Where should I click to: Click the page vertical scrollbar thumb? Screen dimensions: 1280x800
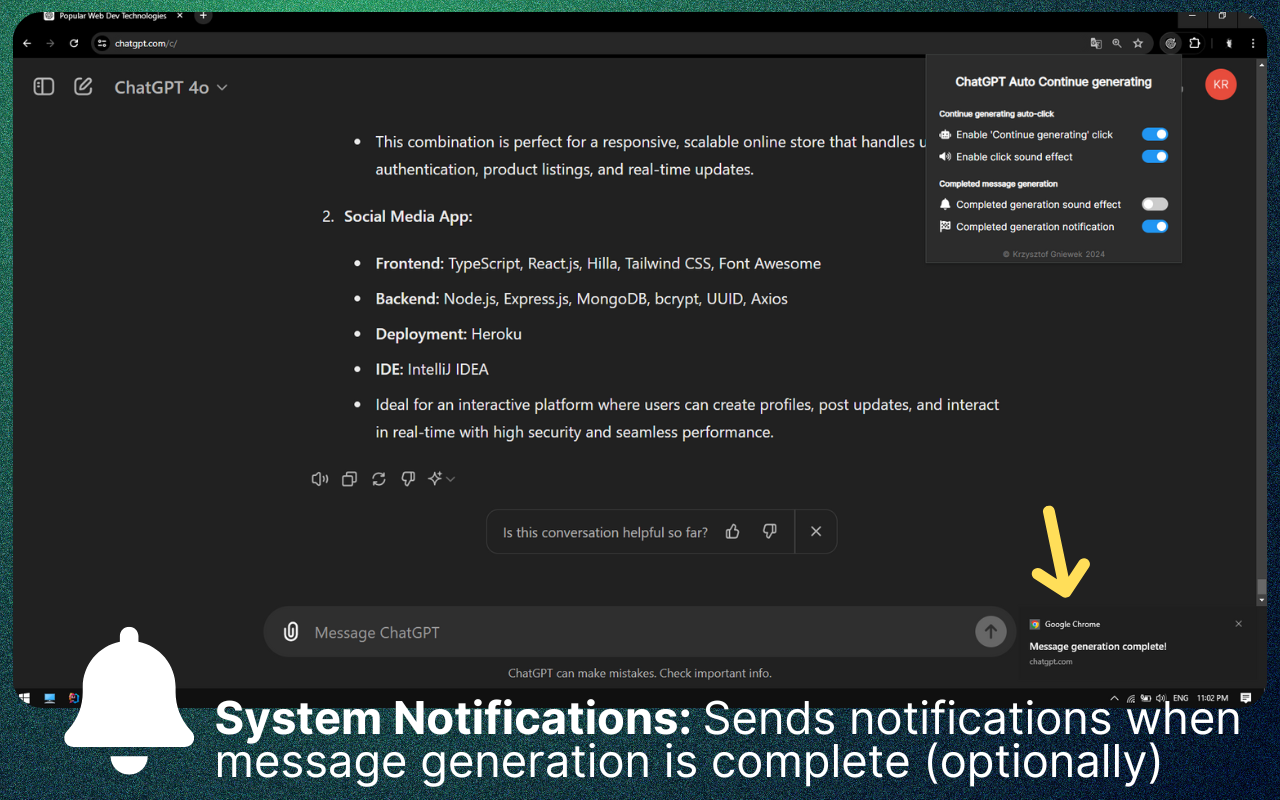coord(1261,589)
